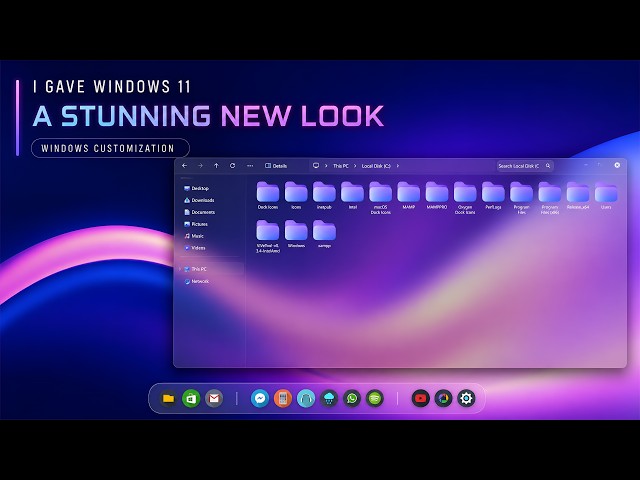
Task: Click the Windows Customization pill label
Action: 110,148
